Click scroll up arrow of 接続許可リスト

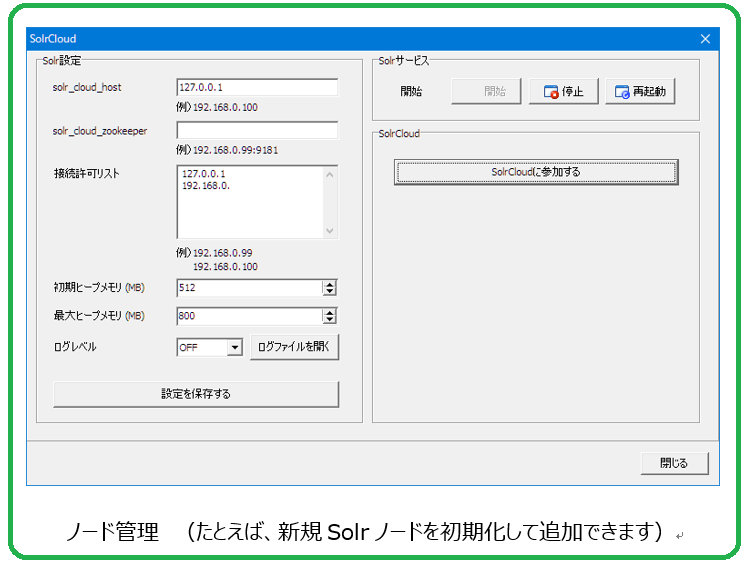330,175
